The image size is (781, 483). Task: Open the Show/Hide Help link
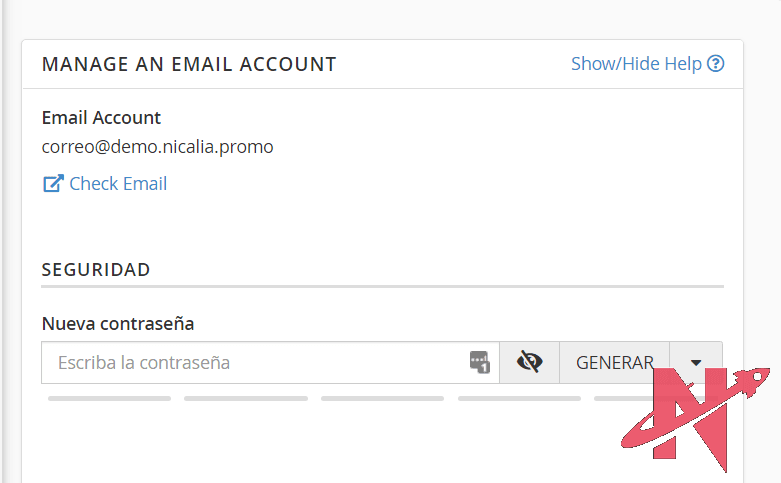coord(636,64)
